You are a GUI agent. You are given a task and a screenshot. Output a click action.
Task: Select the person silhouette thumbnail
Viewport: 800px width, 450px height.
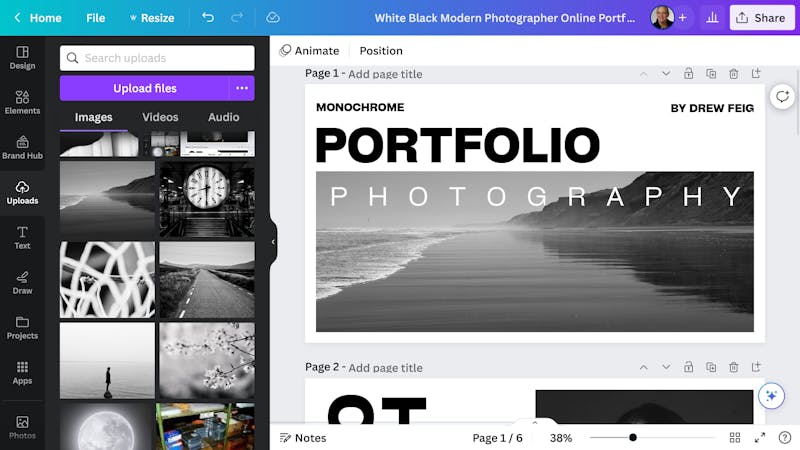pyautogui.click(x=107, y=360)
